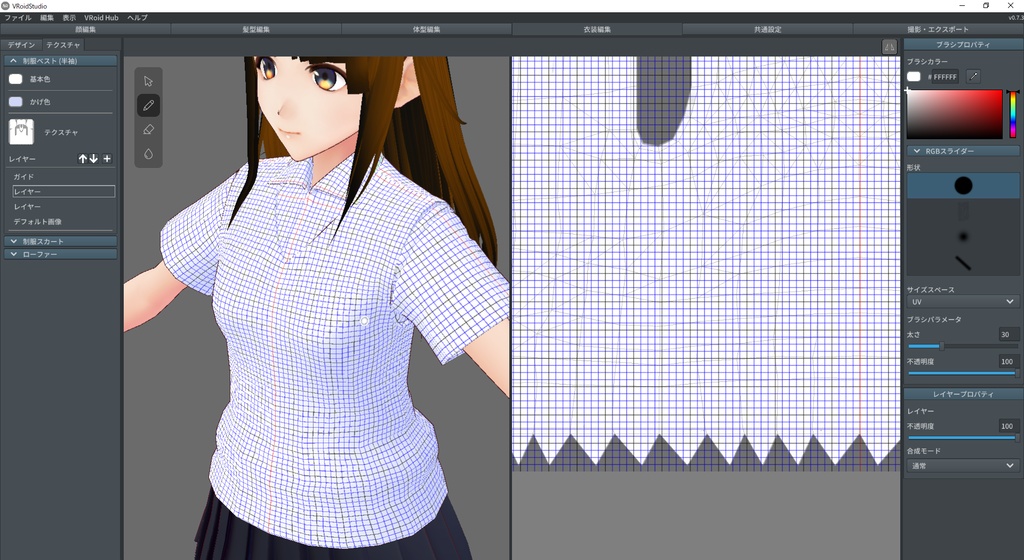Adjust the 太さ brush size slider
This screenshot has width=1024, height=560.
(x=962, y=346)
